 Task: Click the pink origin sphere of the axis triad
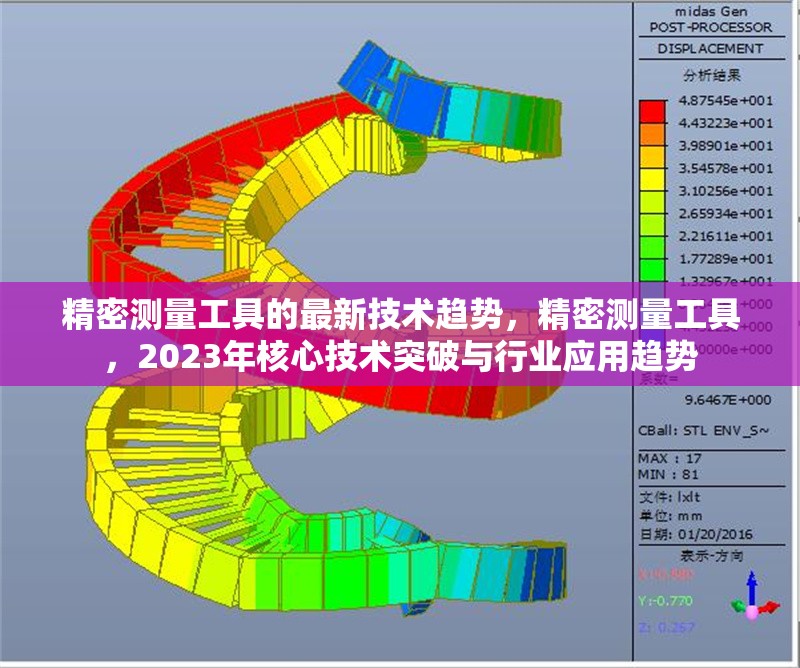(x=752, y=612)
